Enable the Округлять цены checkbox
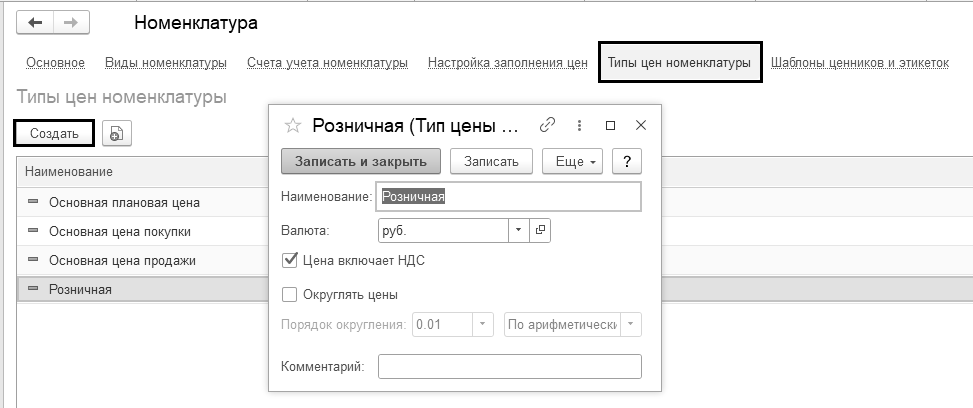Screen dimensions: 973x408 pos(290,295)
